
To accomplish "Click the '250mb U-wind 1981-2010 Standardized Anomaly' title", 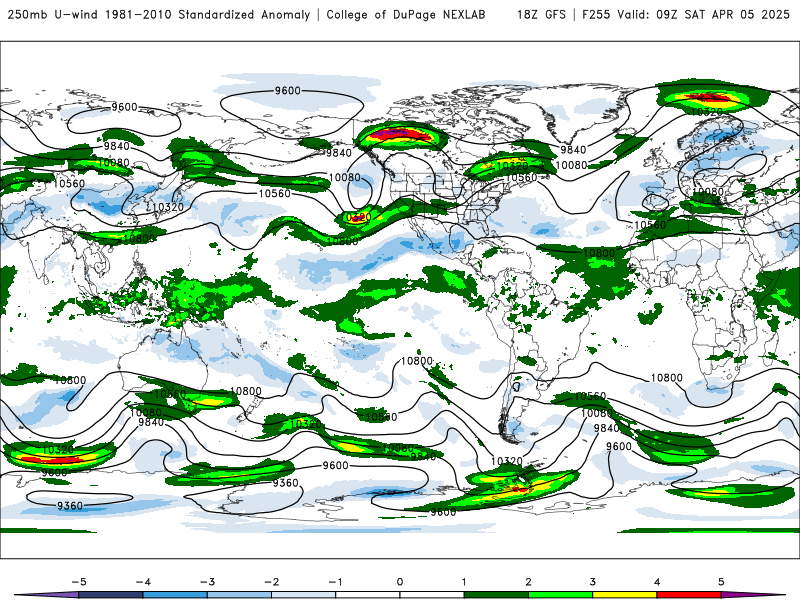I will [x=159, y=14].
